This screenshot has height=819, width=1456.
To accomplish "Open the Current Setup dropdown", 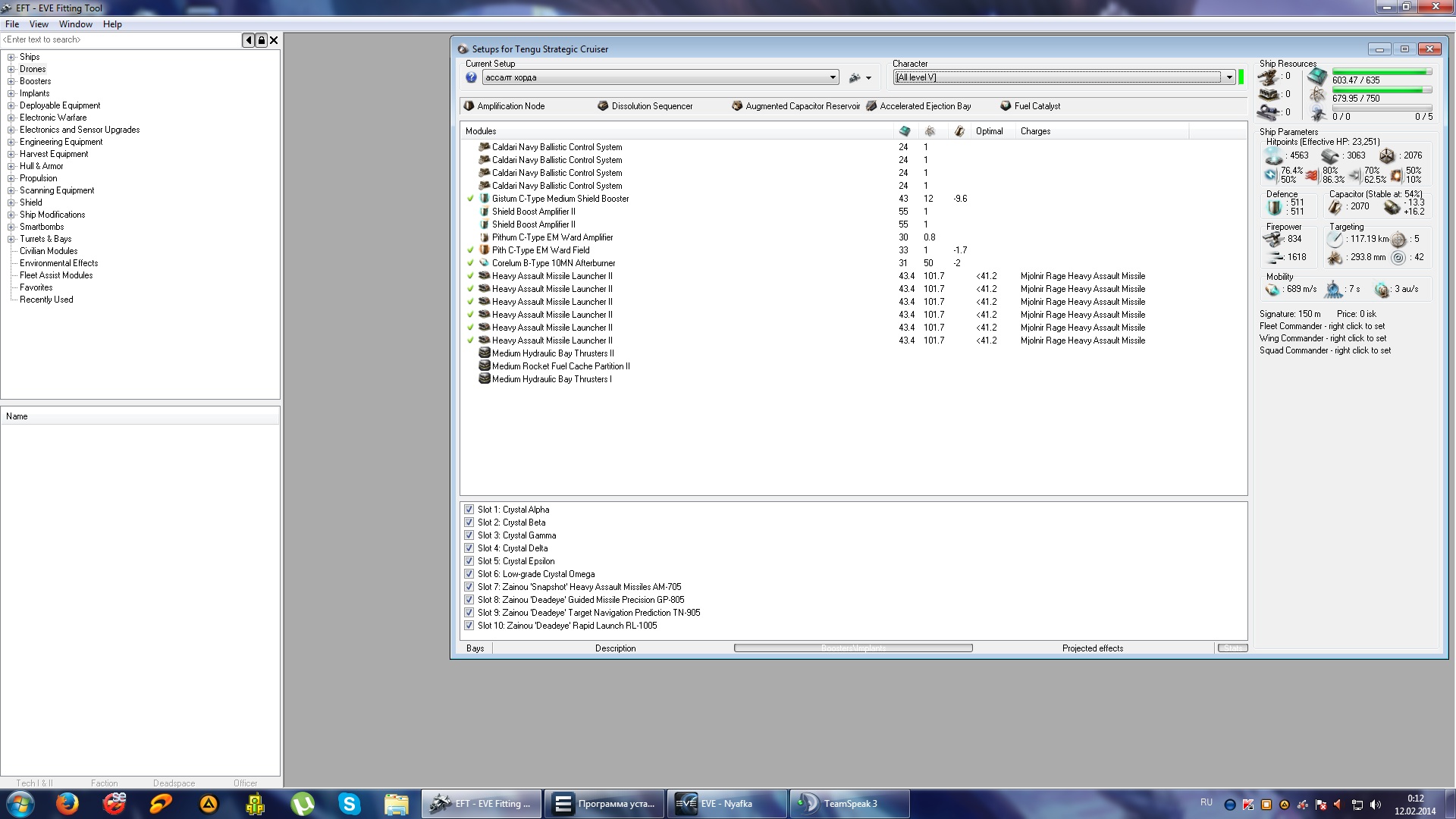I will 833,77.
